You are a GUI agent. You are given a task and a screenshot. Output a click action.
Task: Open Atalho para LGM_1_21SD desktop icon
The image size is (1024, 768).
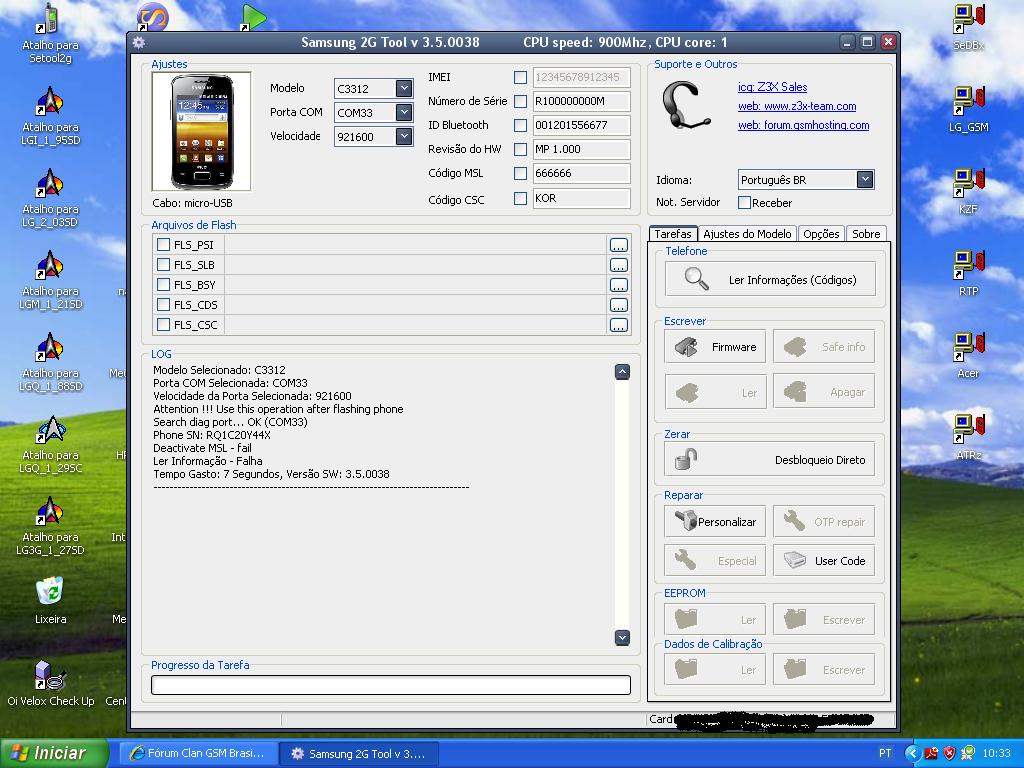[50, 280]
